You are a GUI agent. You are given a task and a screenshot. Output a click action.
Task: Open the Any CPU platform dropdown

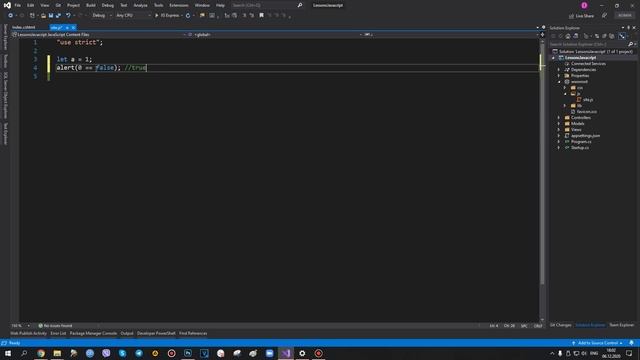click(133, 16)
